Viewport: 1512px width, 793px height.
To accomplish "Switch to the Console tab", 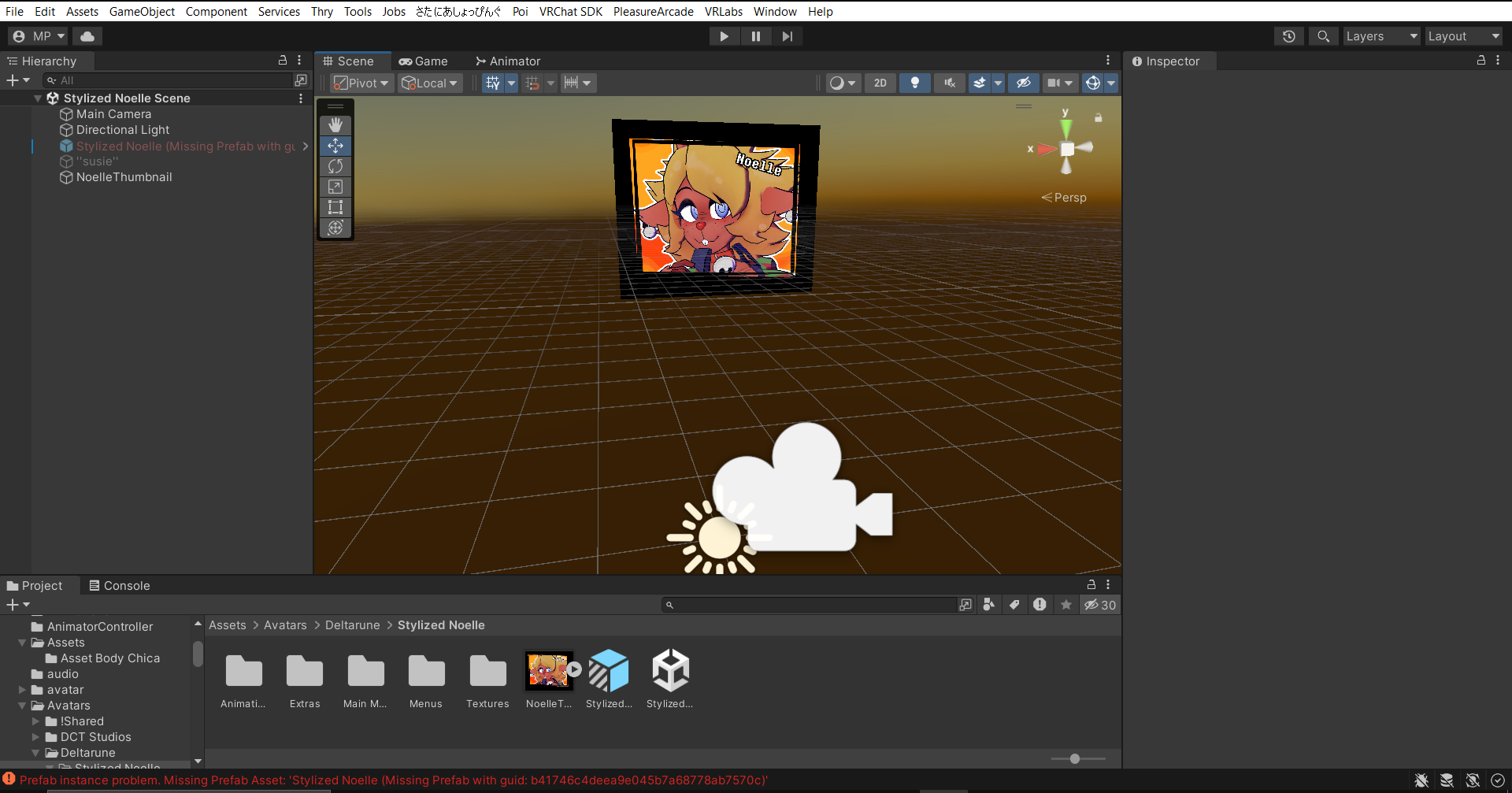I will [119, 585].
